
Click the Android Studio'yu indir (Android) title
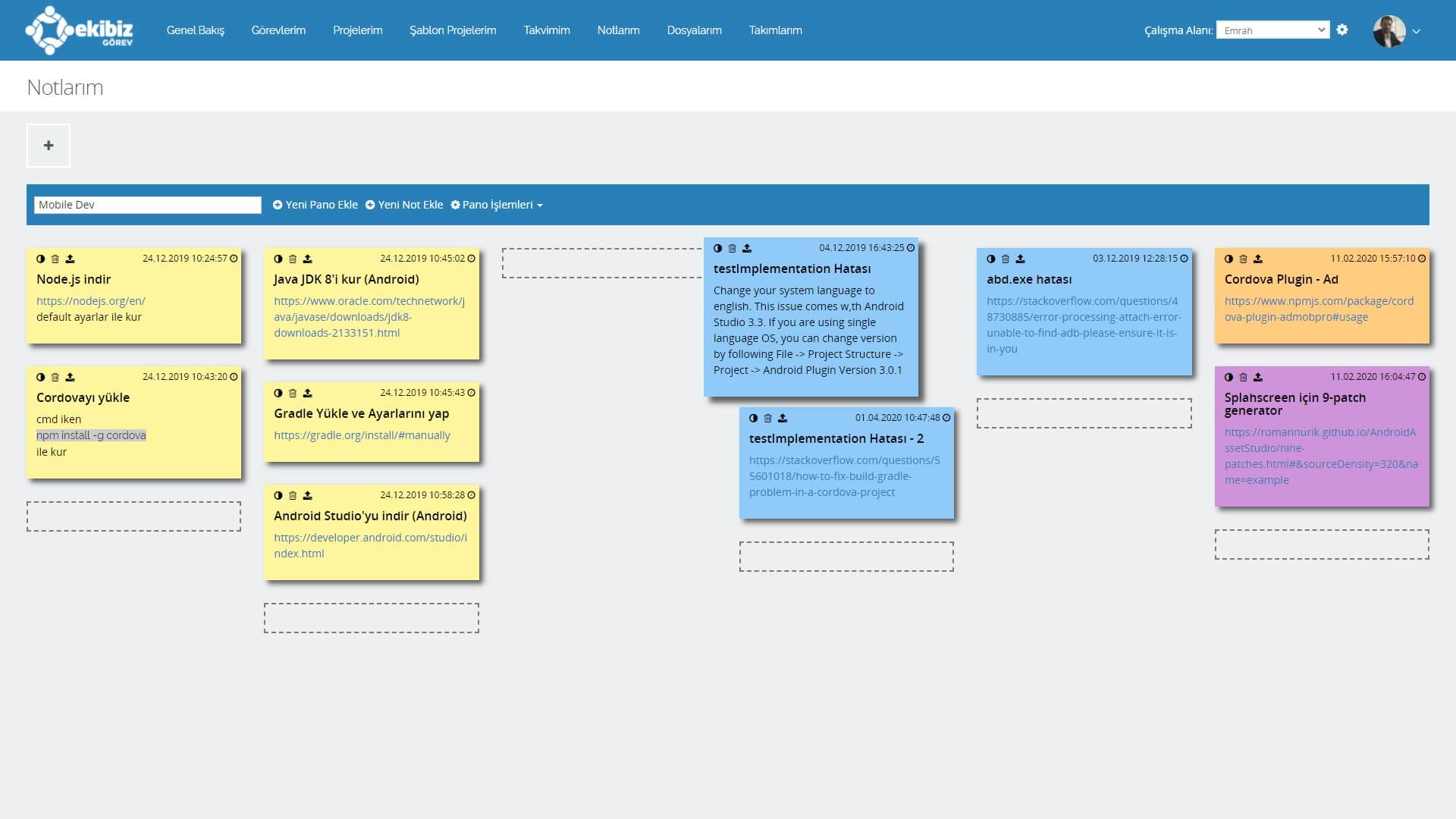(370, 516)
